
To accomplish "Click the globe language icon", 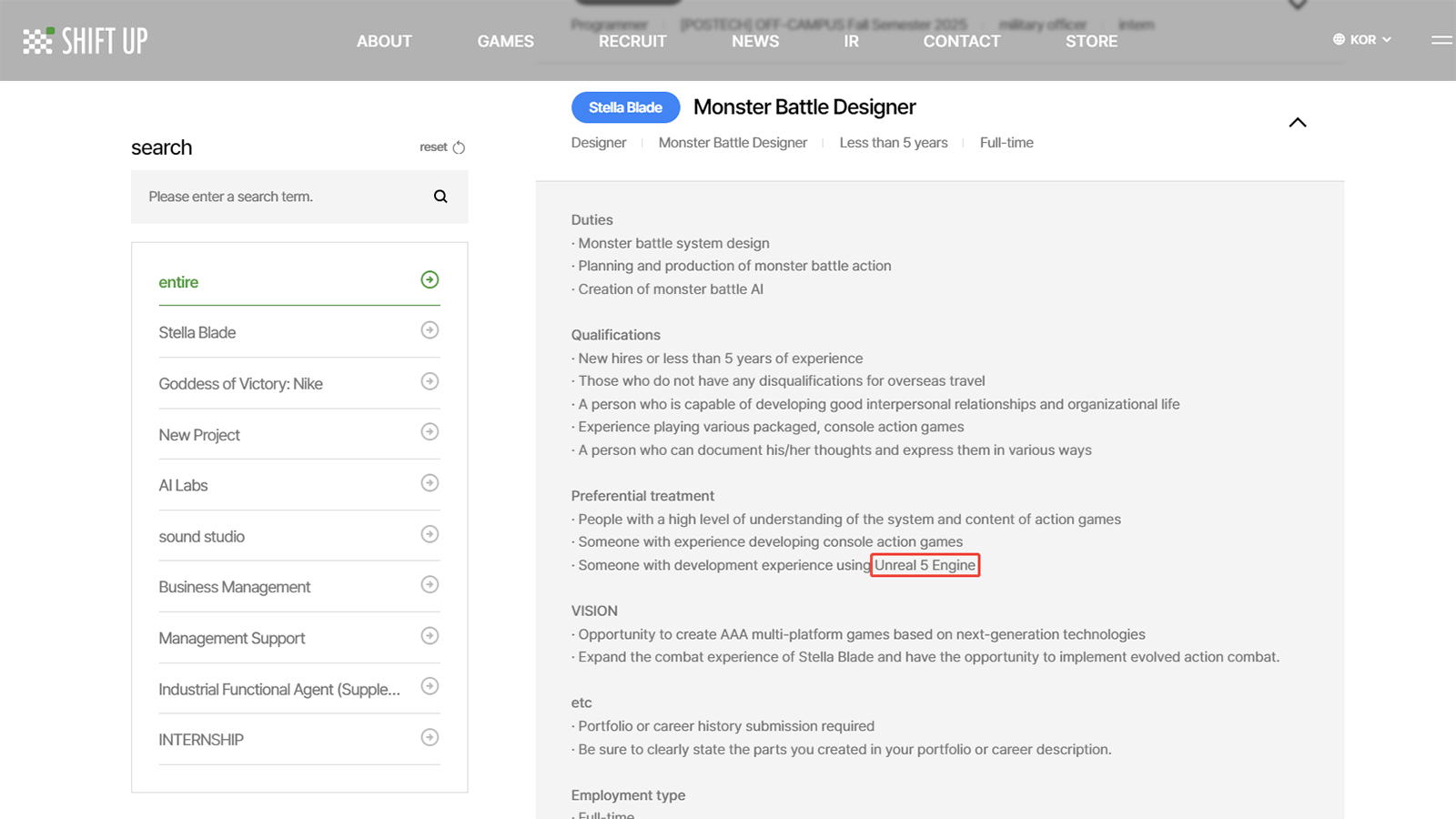I will coord(1339,39).
